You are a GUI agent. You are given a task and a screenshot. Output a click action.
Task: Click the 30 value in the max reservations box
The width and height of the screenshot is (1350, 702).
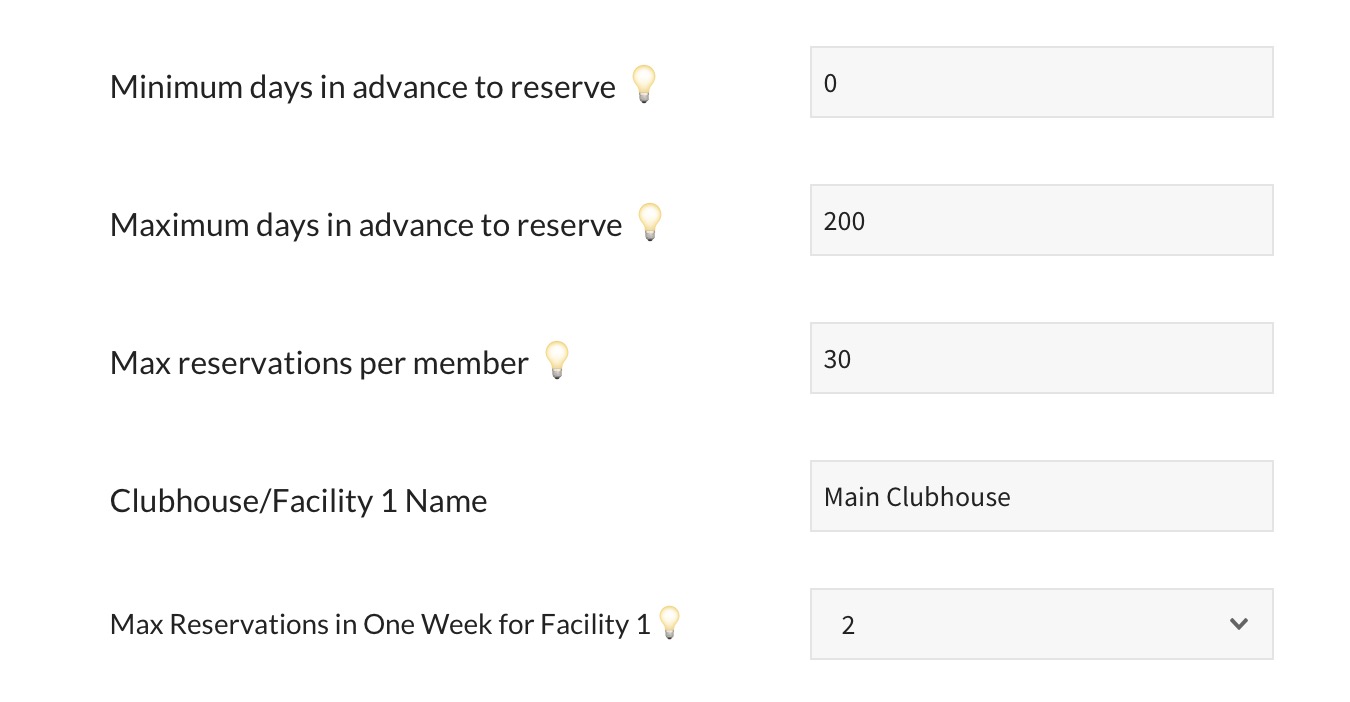tap(837, 359)
